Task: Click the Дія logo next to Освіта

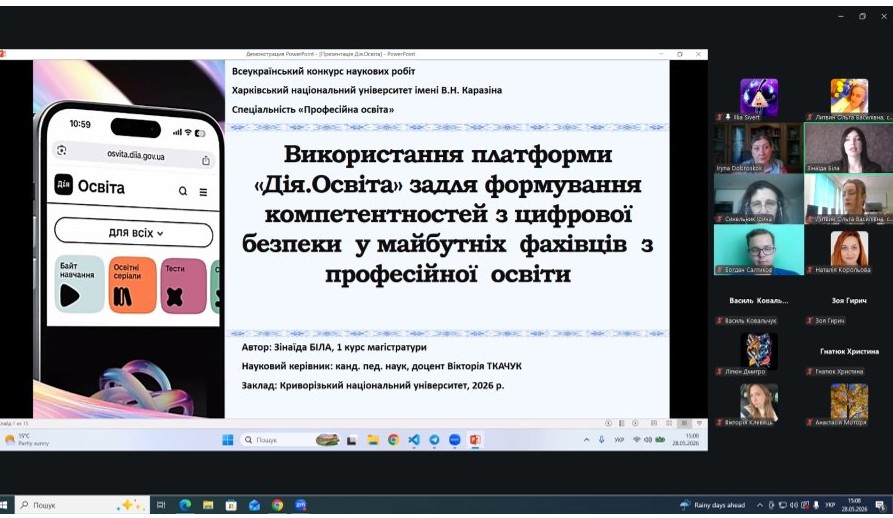Action: coord(63,184)
